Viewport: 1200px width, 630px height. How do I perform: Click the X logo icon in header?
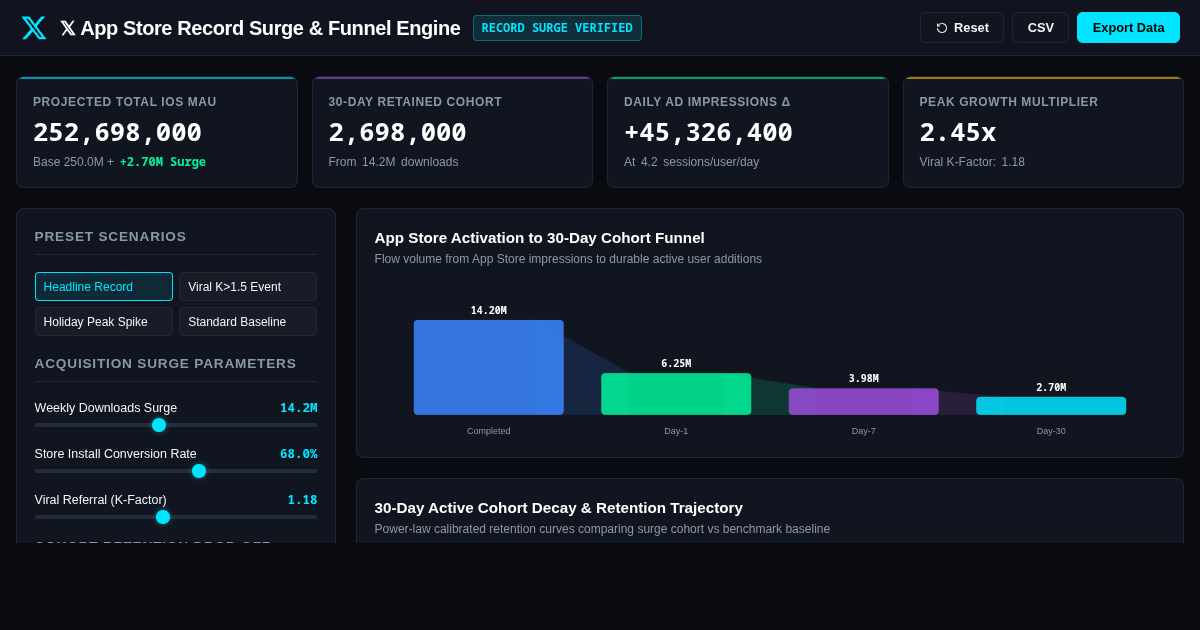[34, 28]
